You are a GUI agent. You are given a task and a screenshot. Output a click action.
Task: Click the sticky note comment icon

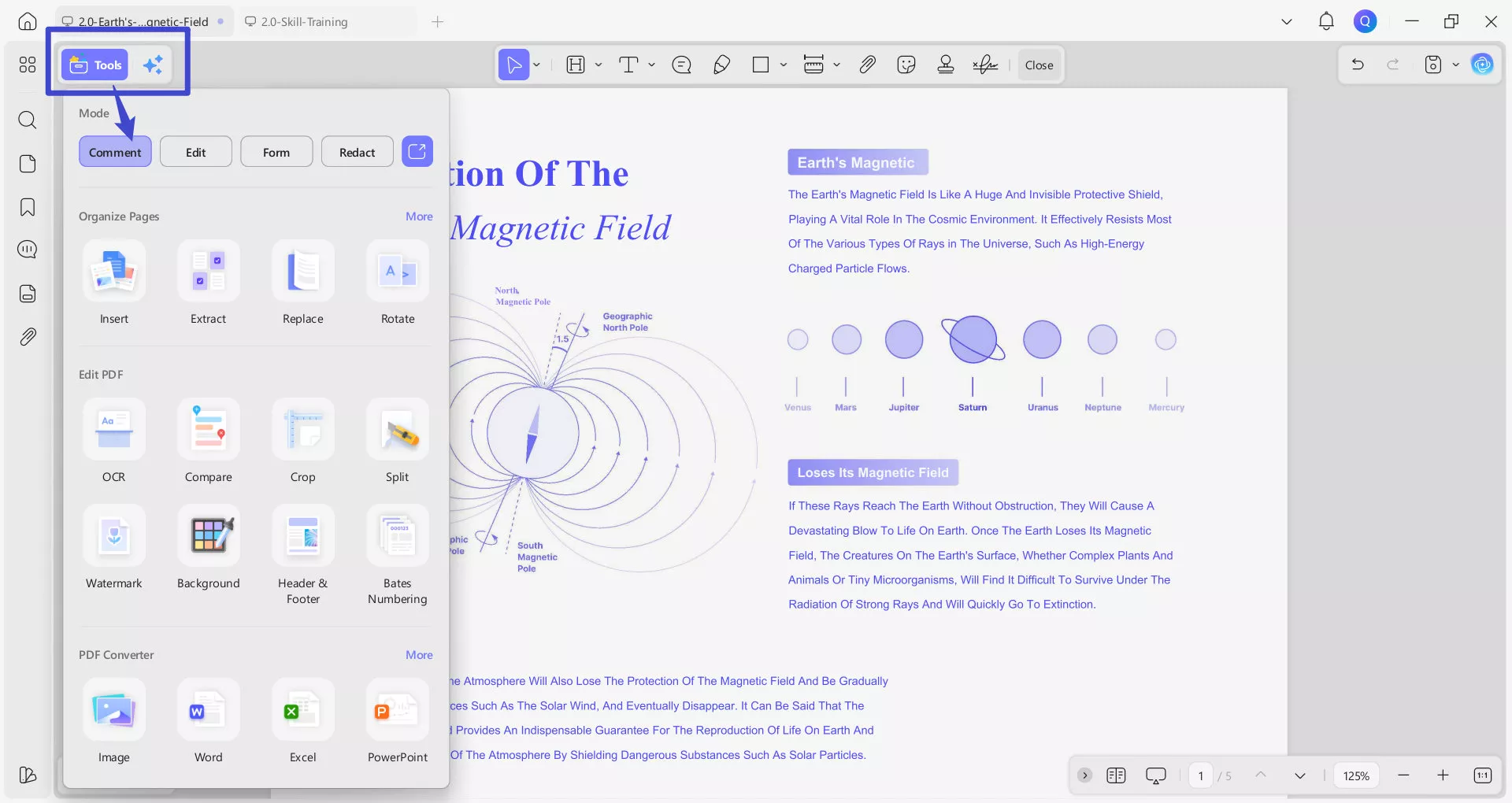(681, 65)
